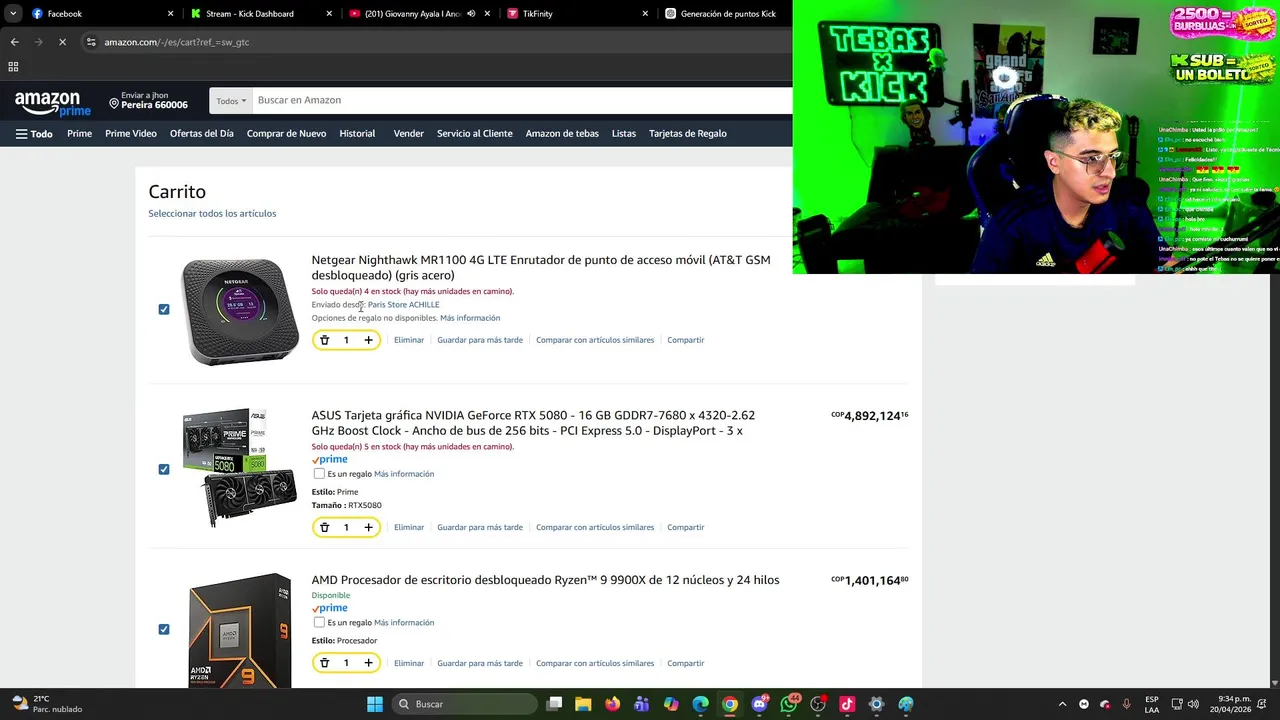Open Copilot from taskbar
The height and width of the screenshot is (720, 1280).
tap(671, 704)
